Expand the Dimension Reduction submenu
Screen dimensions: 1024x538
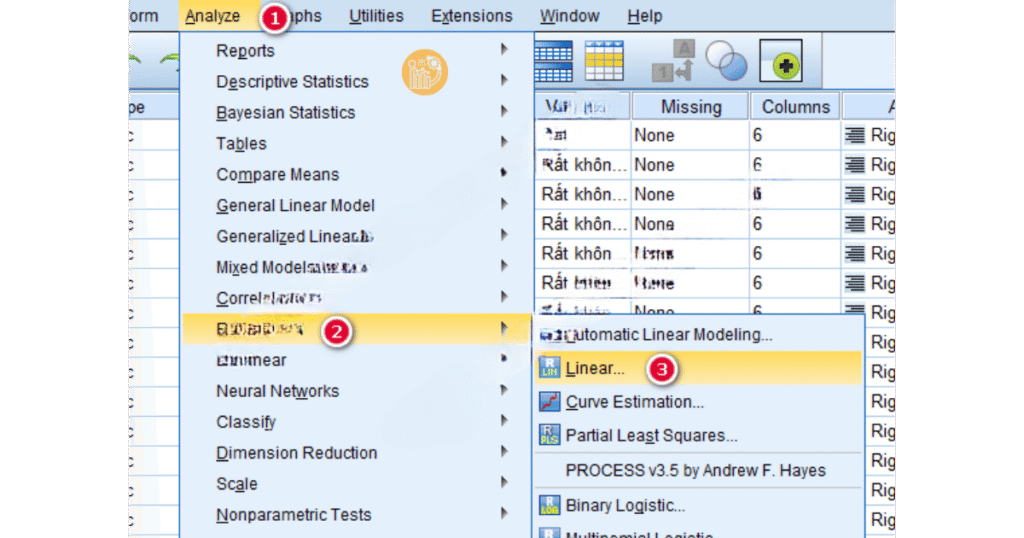296,453
